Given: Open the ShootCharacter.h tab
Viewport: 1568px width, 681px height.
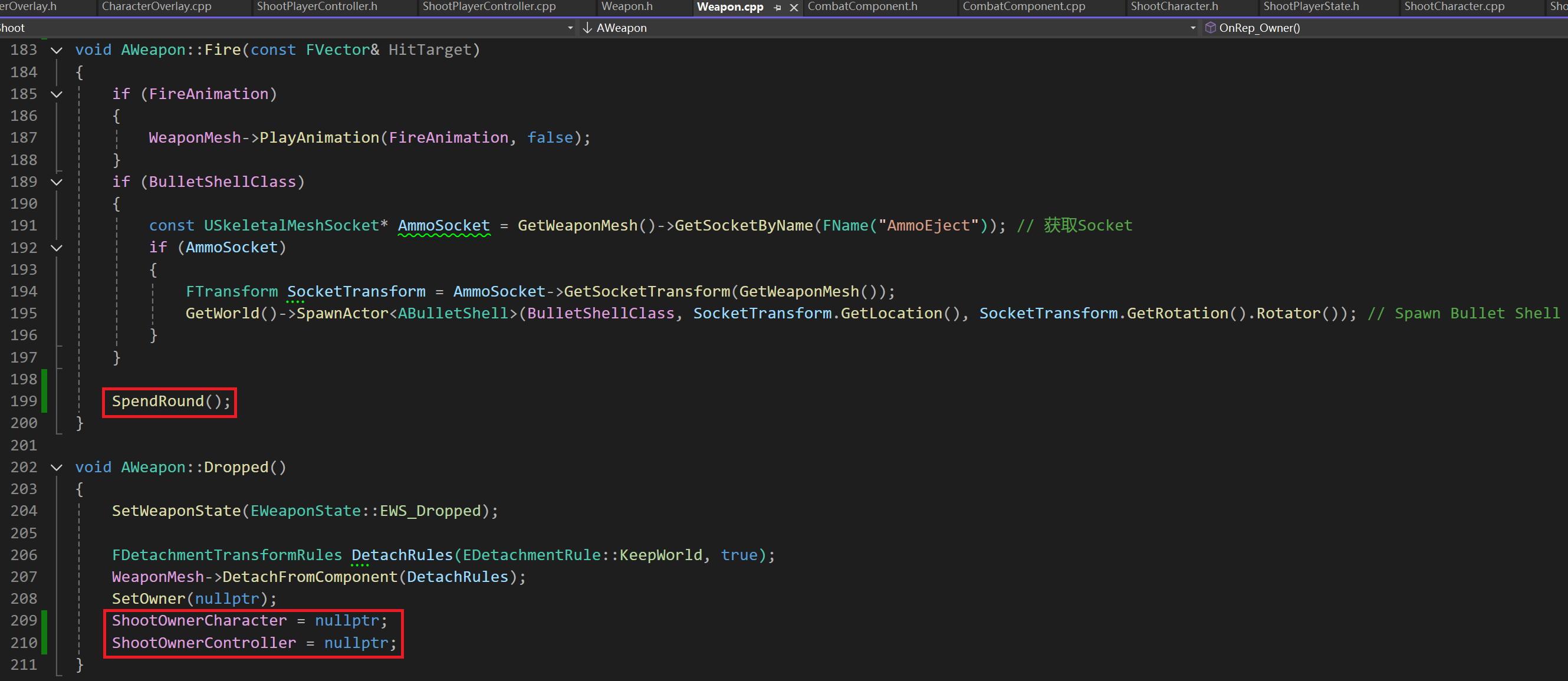Looking at the screenshot, I should [x=1173, y=6].
